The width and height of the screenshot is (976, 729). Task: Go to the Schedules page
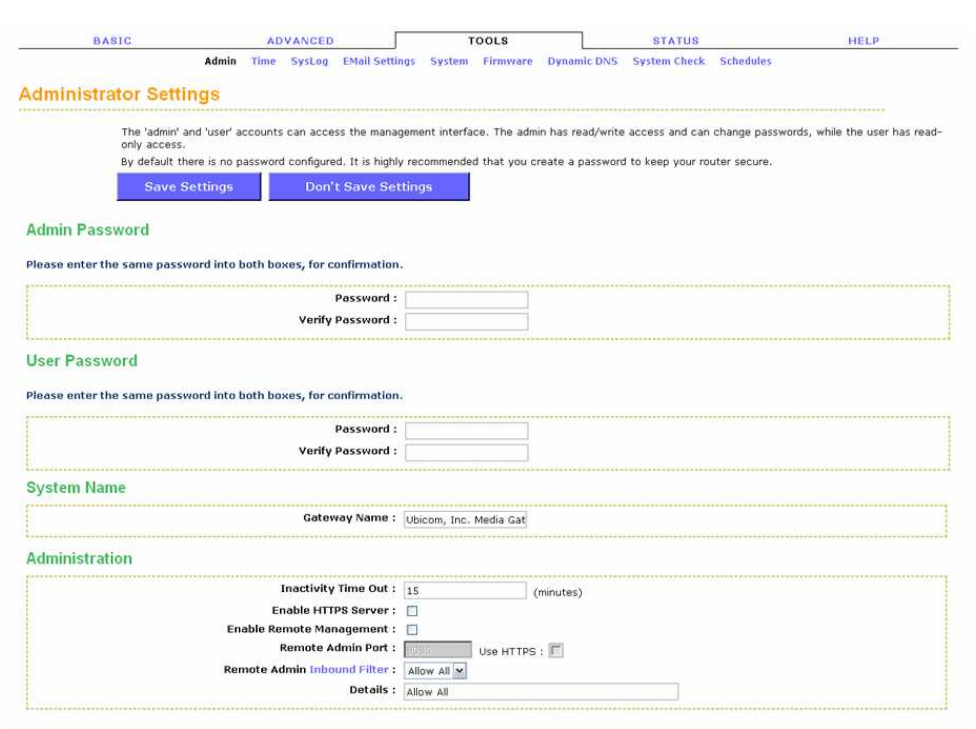tap(745, 61)
